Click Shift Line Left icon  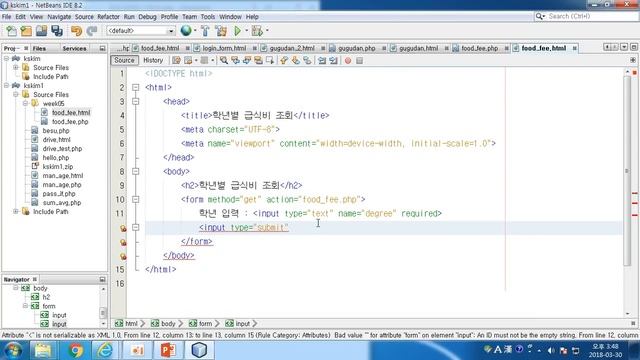point(322,60)
